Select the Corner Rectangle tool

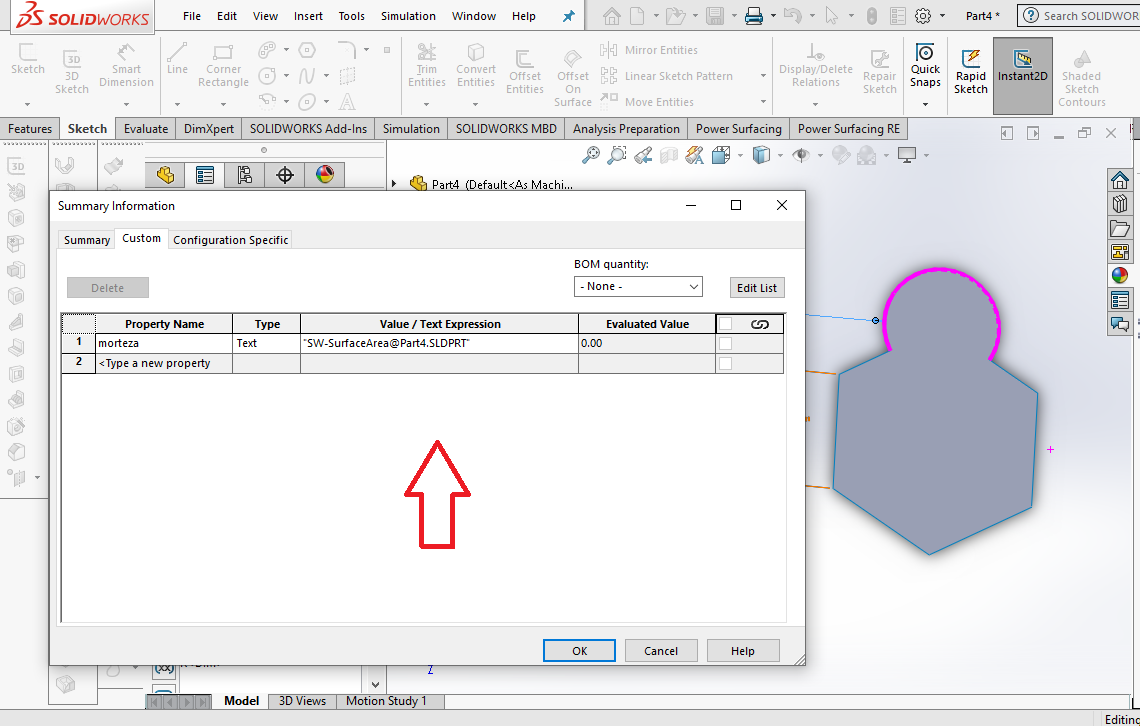(223, 64)
